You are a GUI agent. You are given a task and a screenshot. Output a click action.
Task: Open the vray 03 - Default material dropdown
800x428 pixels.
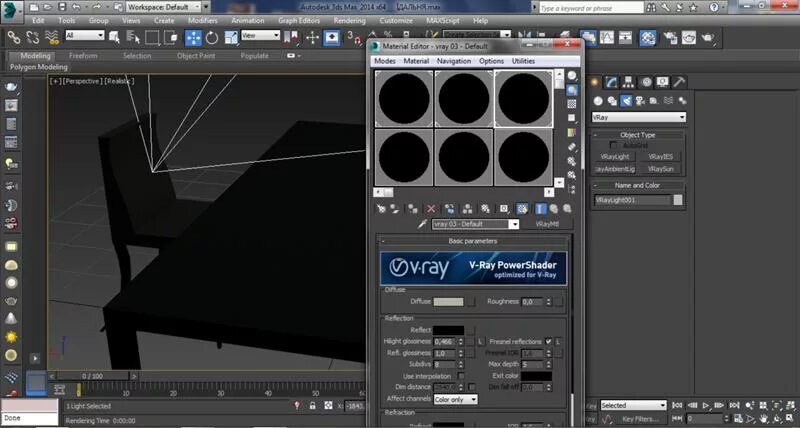point(476,224)
